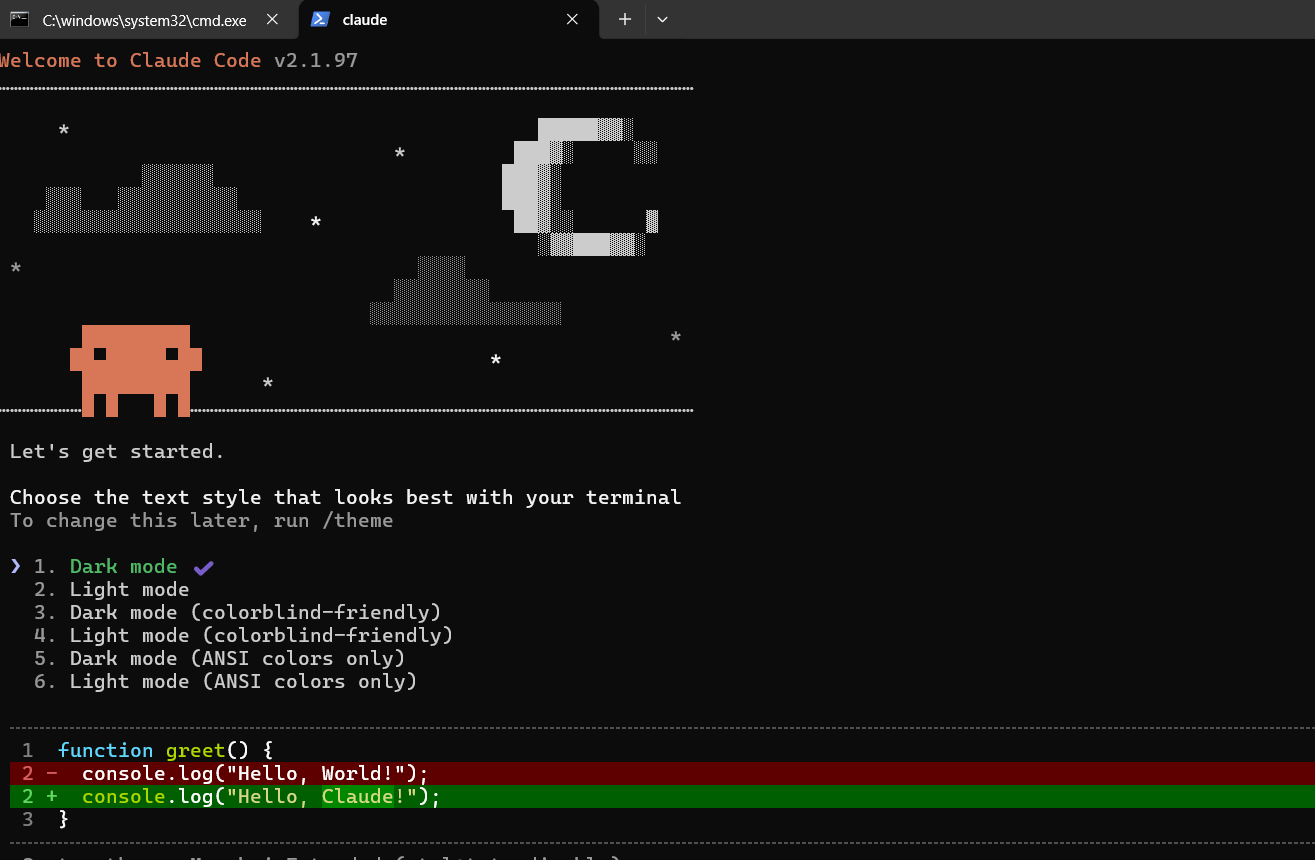This screenshot has height=860, width=1315.
Task: Click the version number v2.1.97
Action: coord(316,61)
